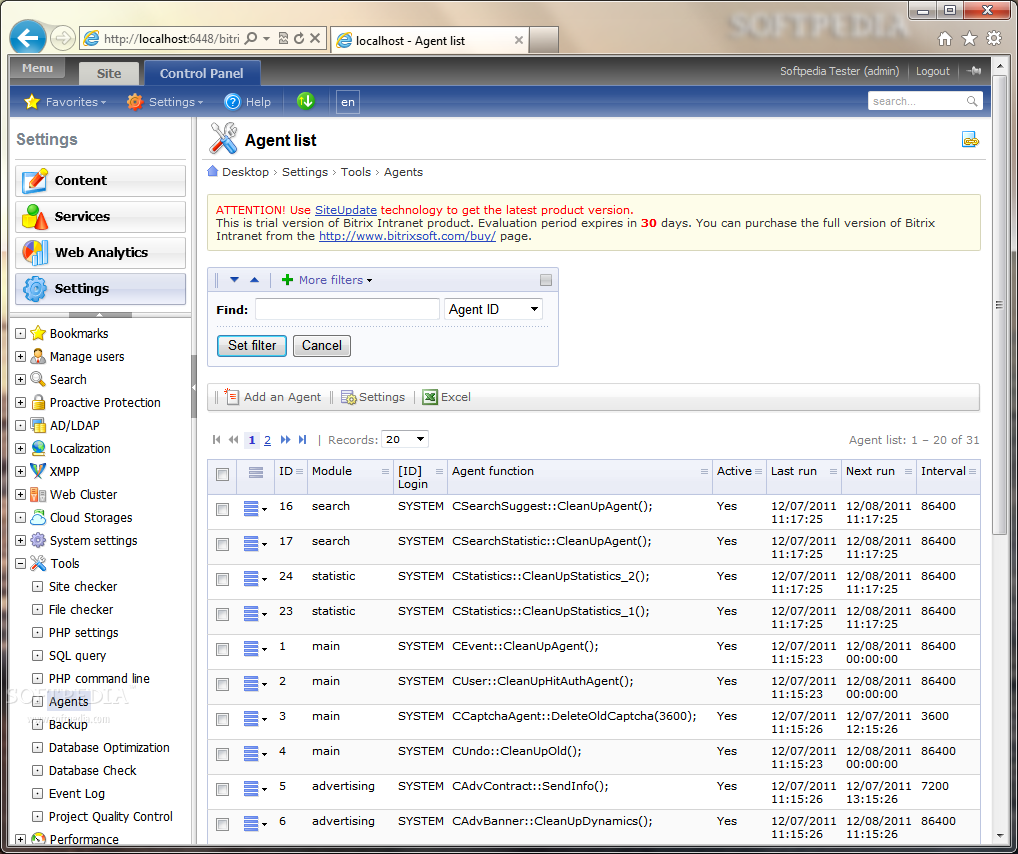Open the Content section in sidebar

pos(100,181)
